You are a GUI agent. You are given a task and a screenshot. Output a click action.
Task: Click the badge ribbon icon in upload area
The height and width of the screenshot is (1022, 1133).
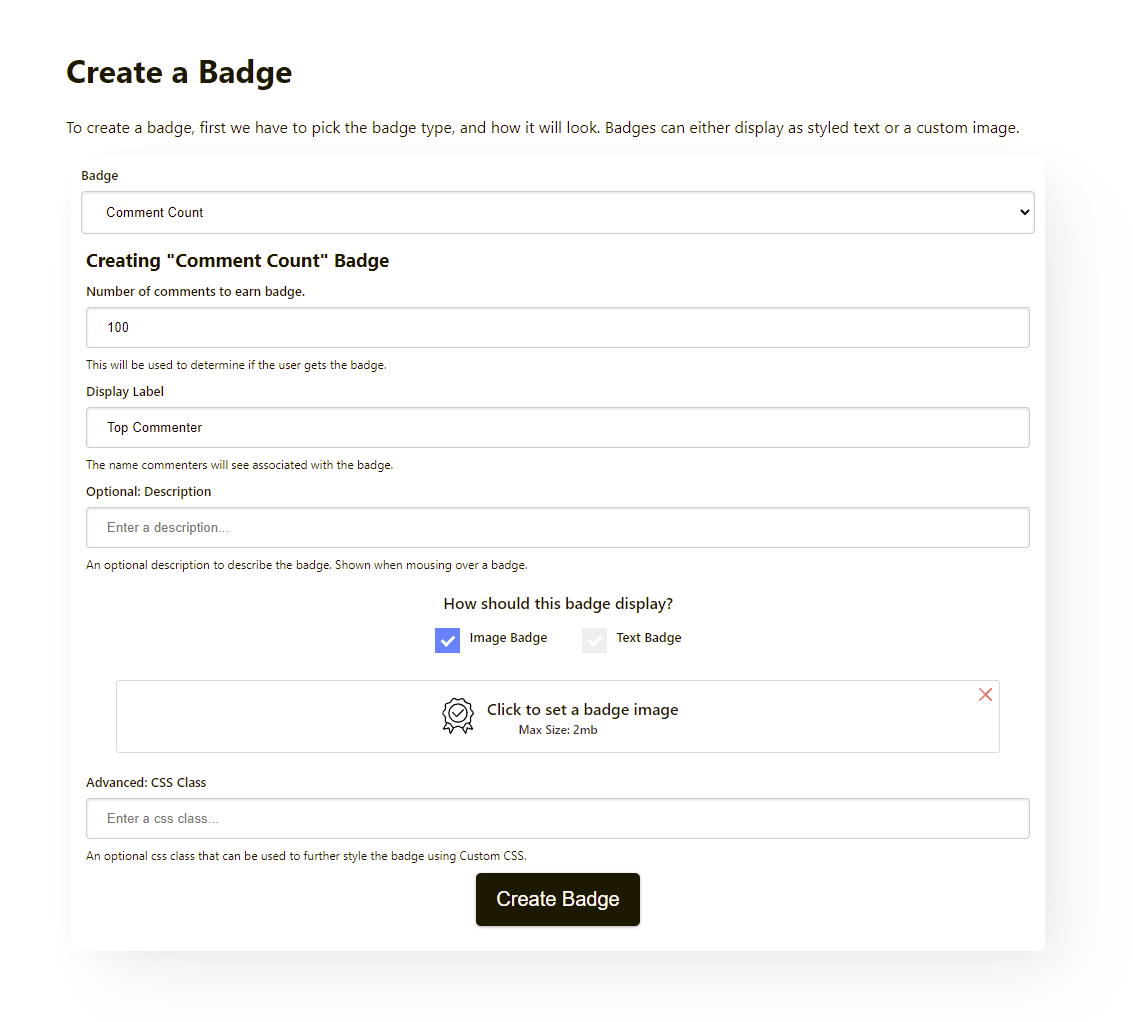[x=458, y=716]
